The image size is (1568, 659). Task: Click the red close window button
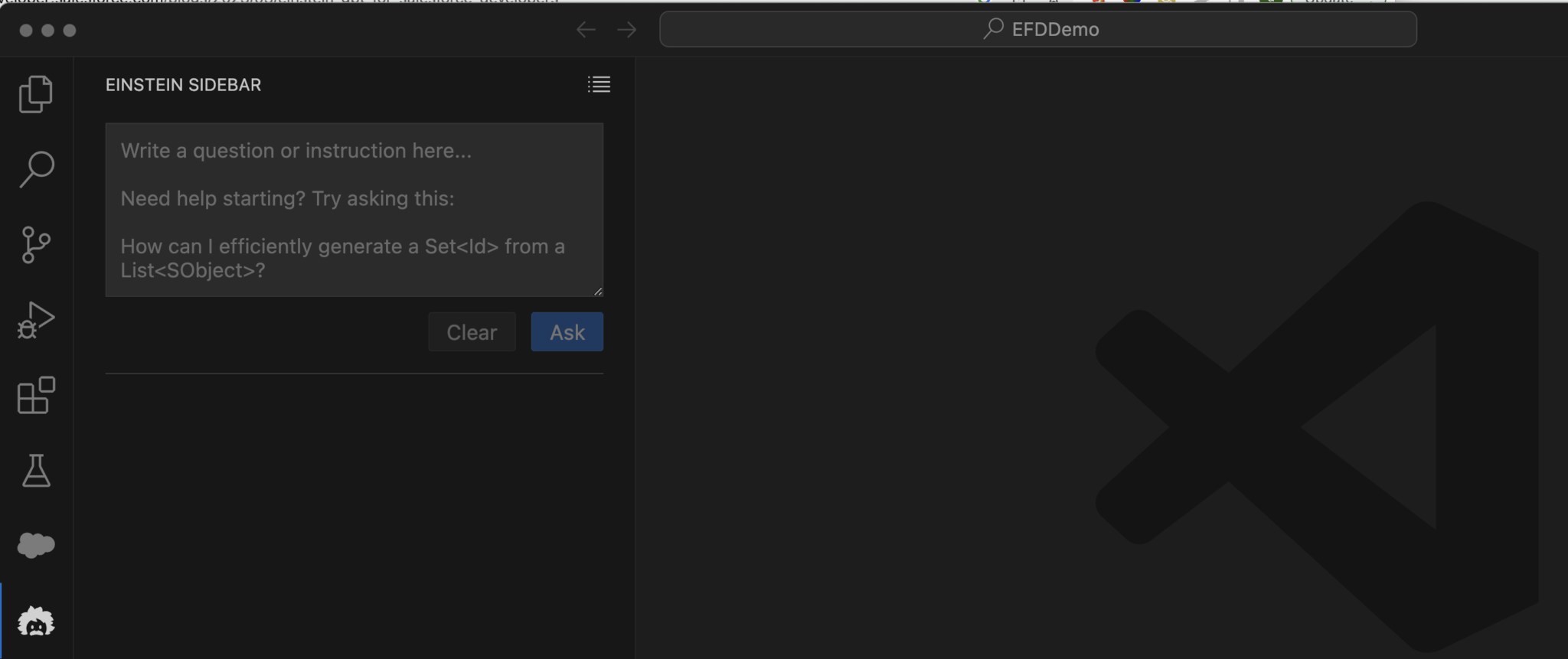coord(26,30)
